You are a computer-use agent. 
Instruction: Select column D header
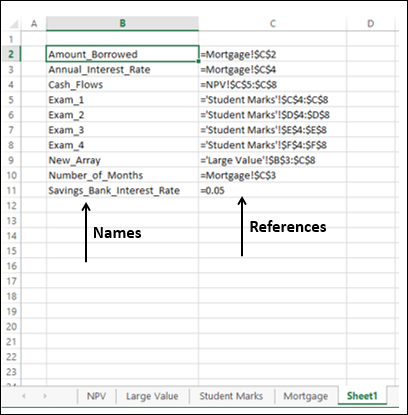click(x=370, y=23)
